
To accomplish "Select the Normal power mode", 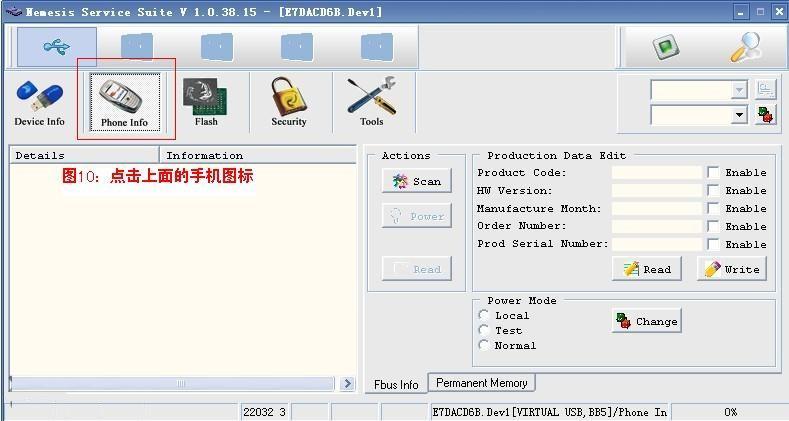I will 484,345.
